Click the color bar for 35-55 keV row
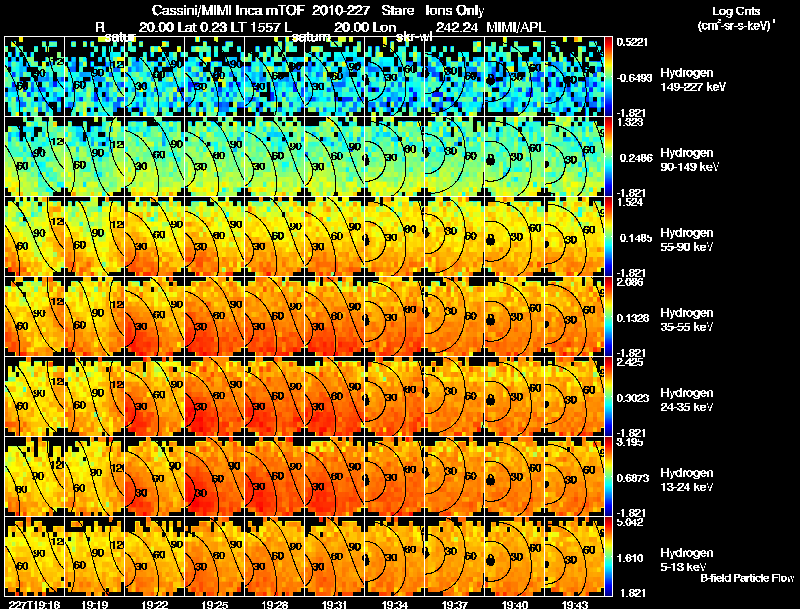The image size is (800, 609). [x=608, y=317]
